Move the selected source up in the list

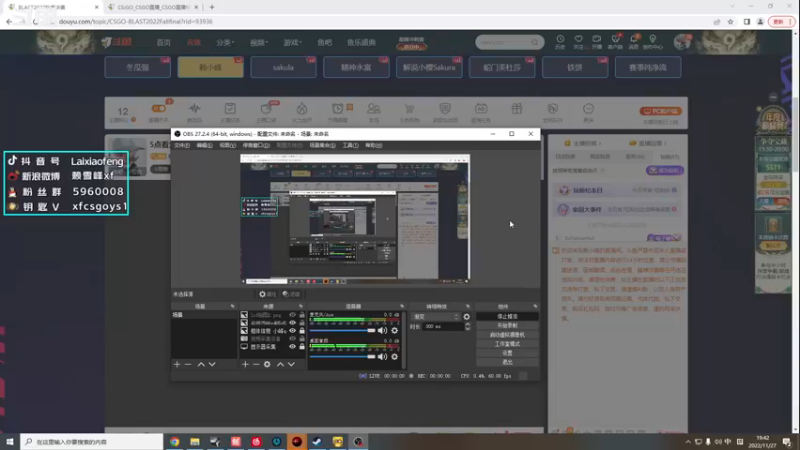pos(280,364)
